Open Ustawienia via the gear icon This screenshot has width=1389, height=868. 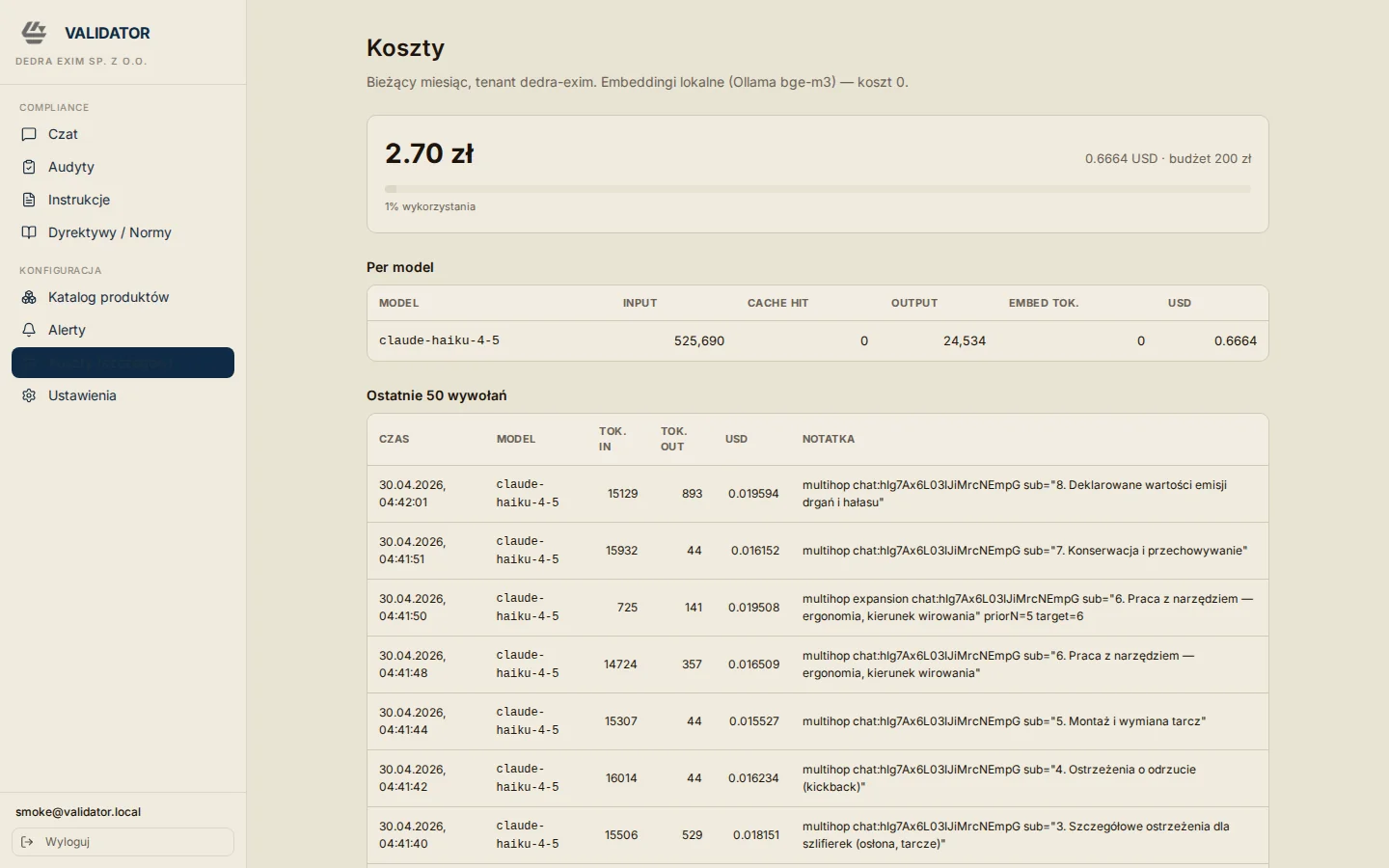[x=29, y=395]
